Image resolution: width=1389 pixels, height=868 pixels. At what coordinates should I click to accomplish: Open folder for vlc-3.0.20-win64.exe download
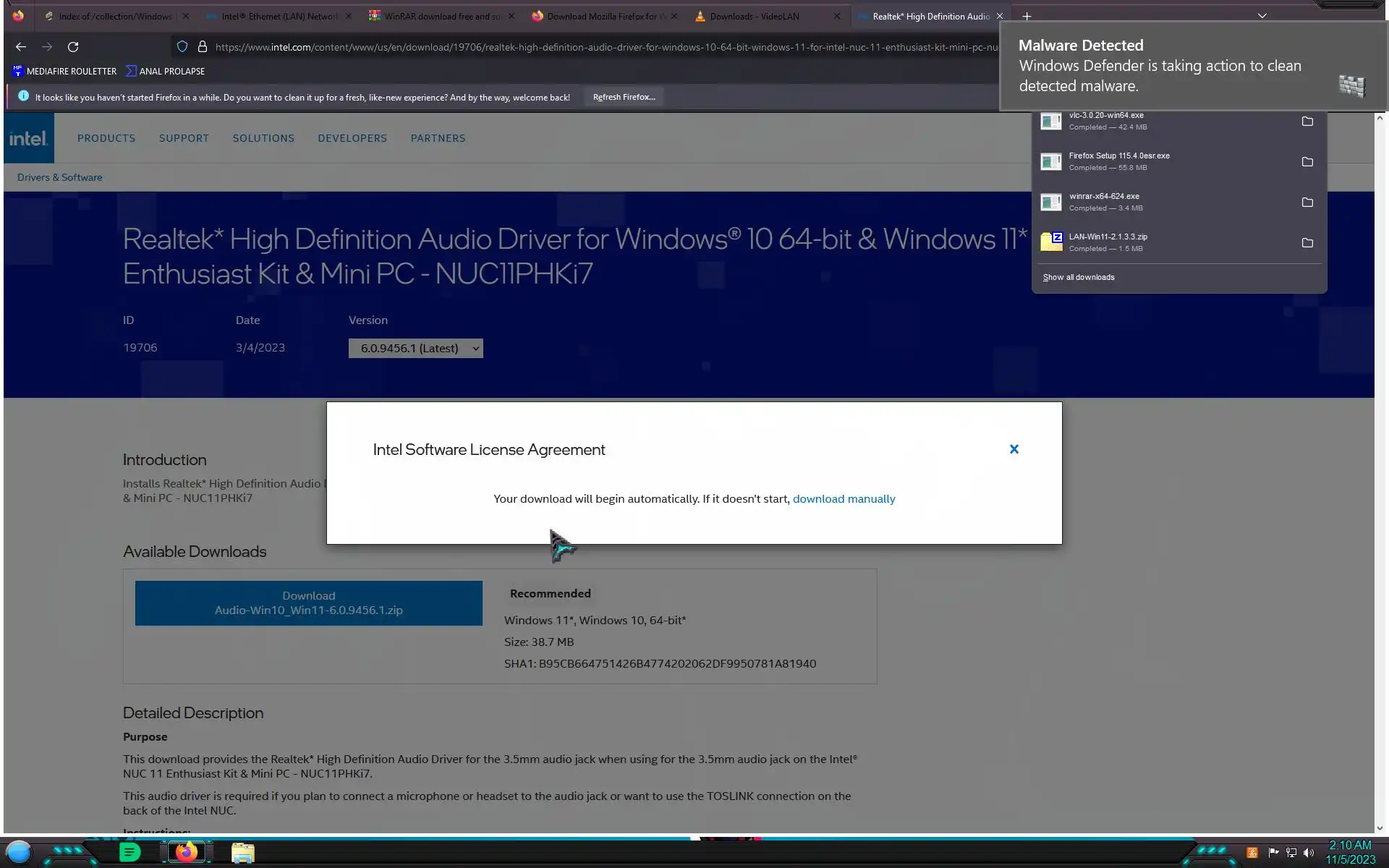(x=1307, y=122)
